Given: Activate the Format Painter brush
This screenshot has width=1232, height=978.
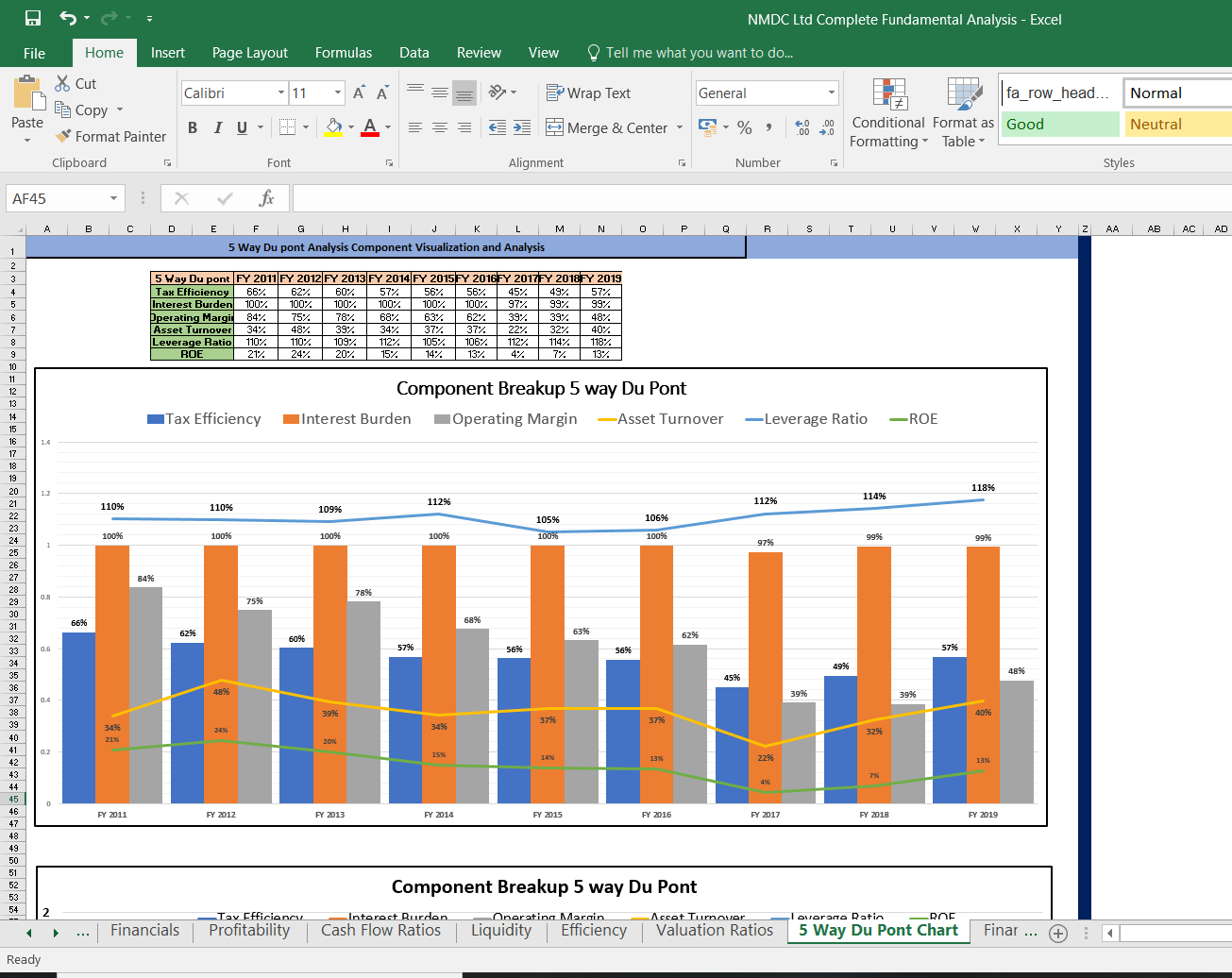Looking at the screenshot, I should click(110, 137).
